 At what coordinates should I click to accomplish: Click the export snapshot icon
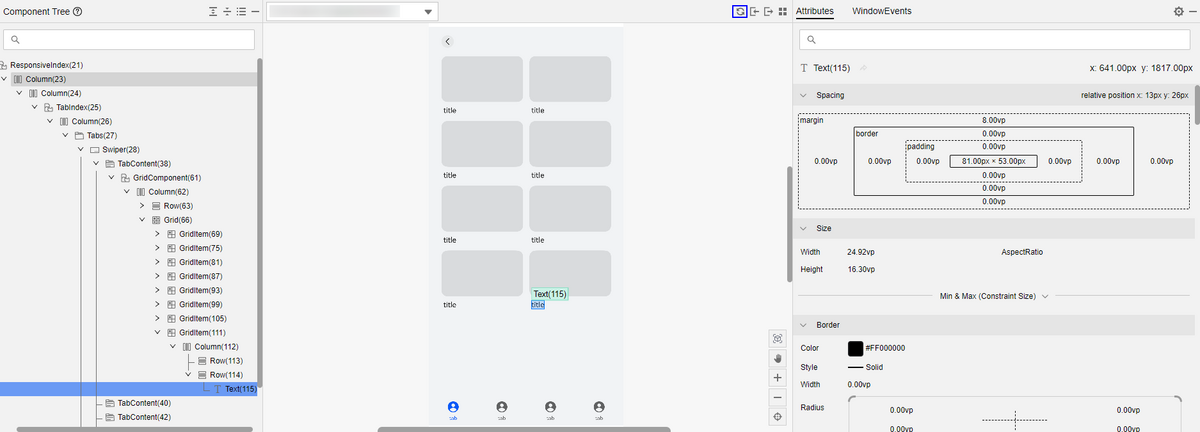pyautogui.click(x=768, y=11)
